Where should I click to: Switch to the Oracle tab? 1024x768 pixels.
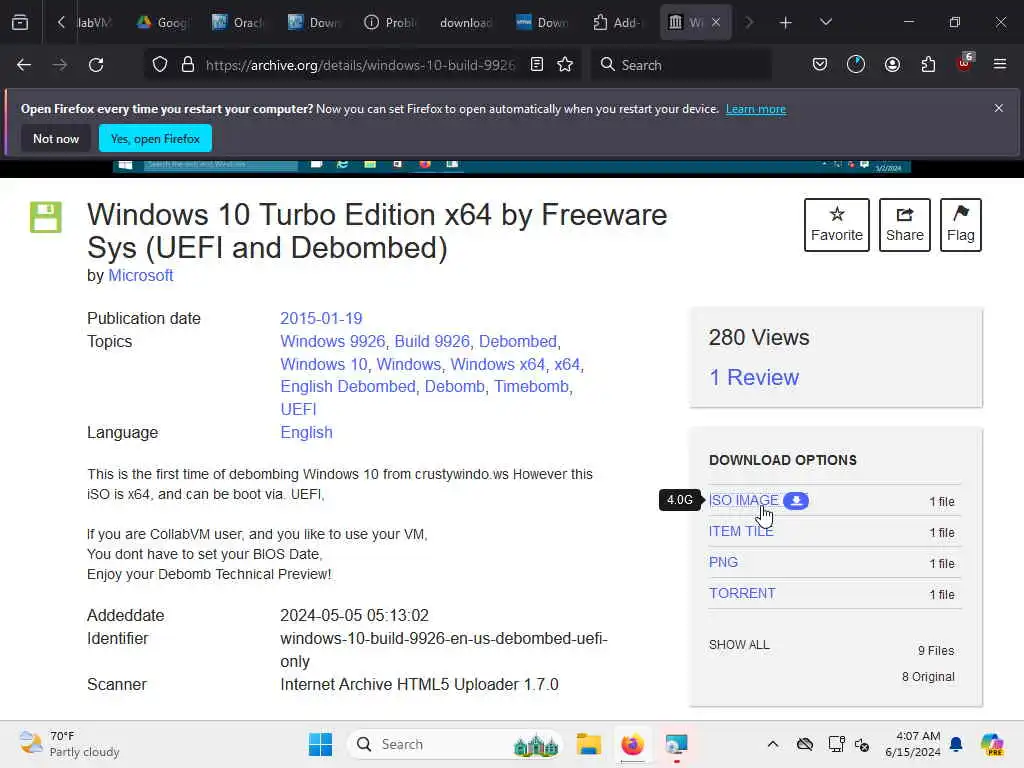click(237, 23)
